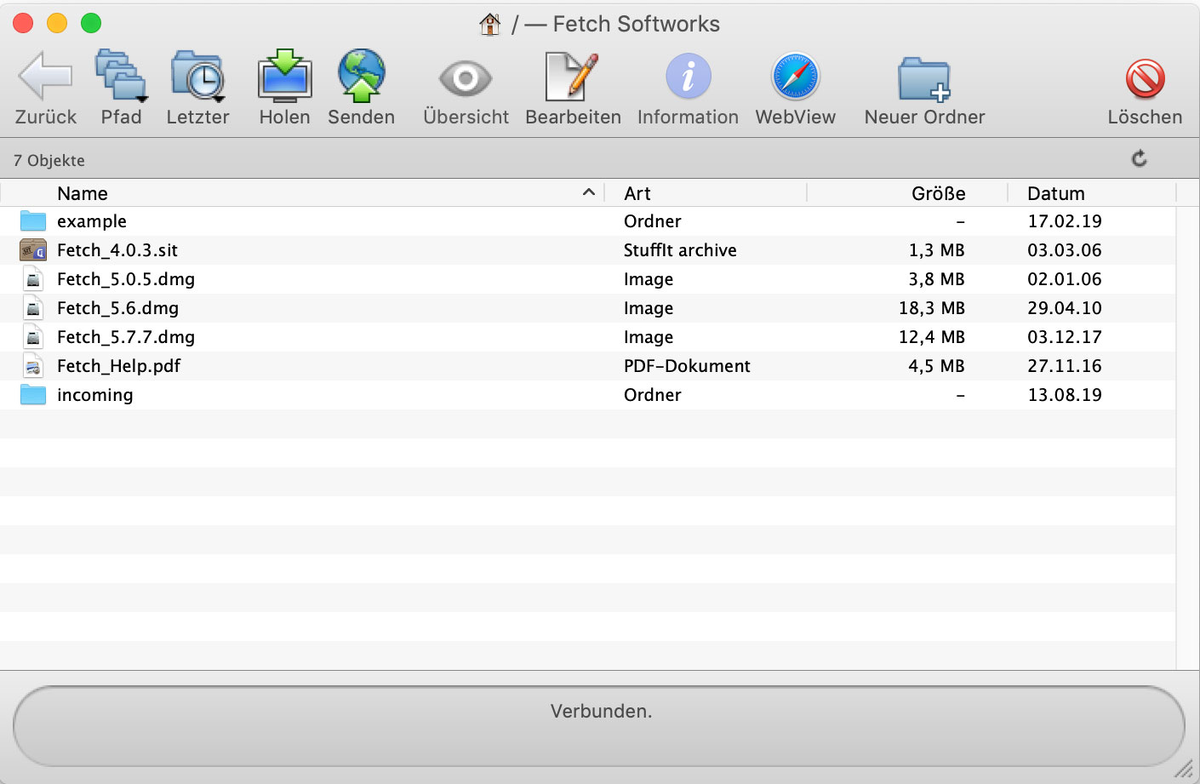Select the Fetch_5.7.7.dmg file icon
The image size is (1200, 784).
click(x=34, y=337)
